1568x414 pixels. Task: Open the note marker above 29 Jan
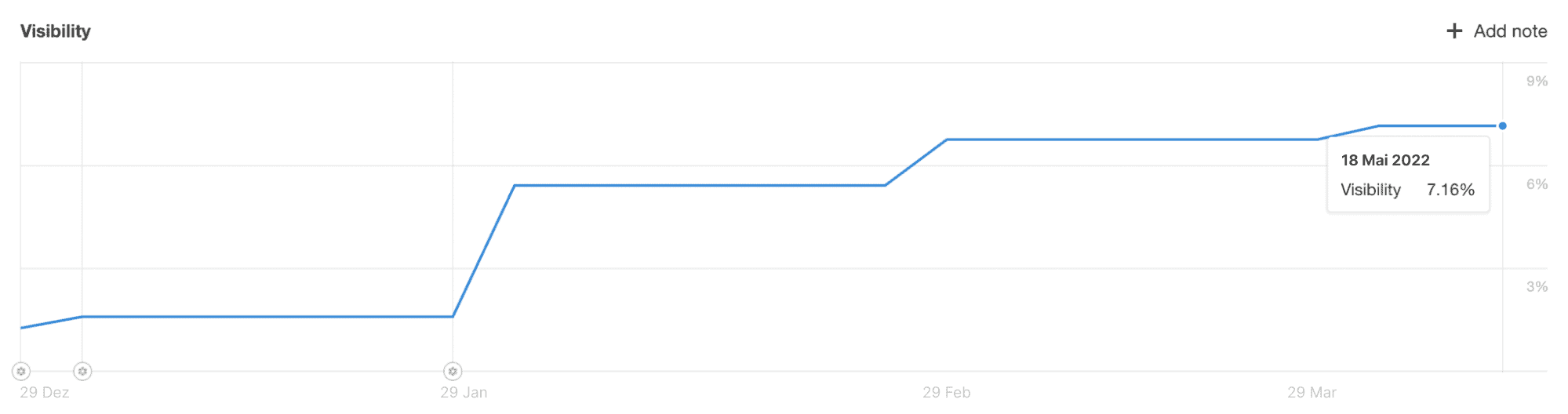click(453, 371)
